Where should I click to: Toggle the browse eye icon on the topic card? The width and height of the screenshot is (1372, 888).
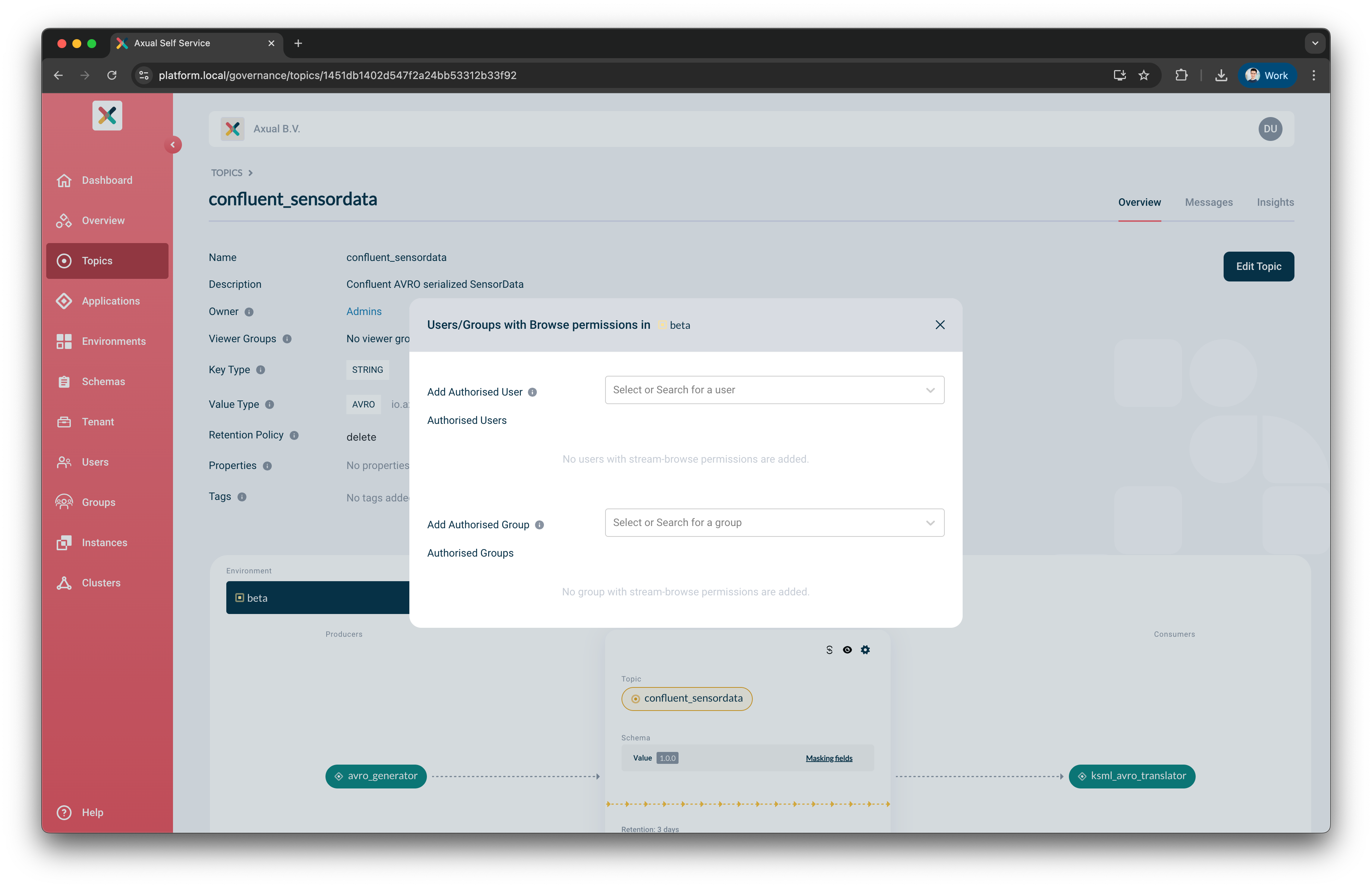pos(847,649)
